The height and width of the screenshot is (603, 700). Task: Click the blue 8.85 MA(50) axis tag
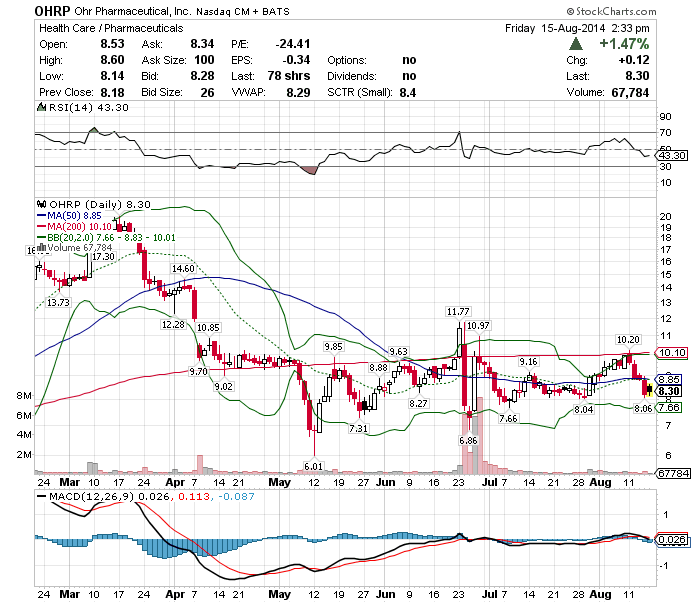[669, 379]
